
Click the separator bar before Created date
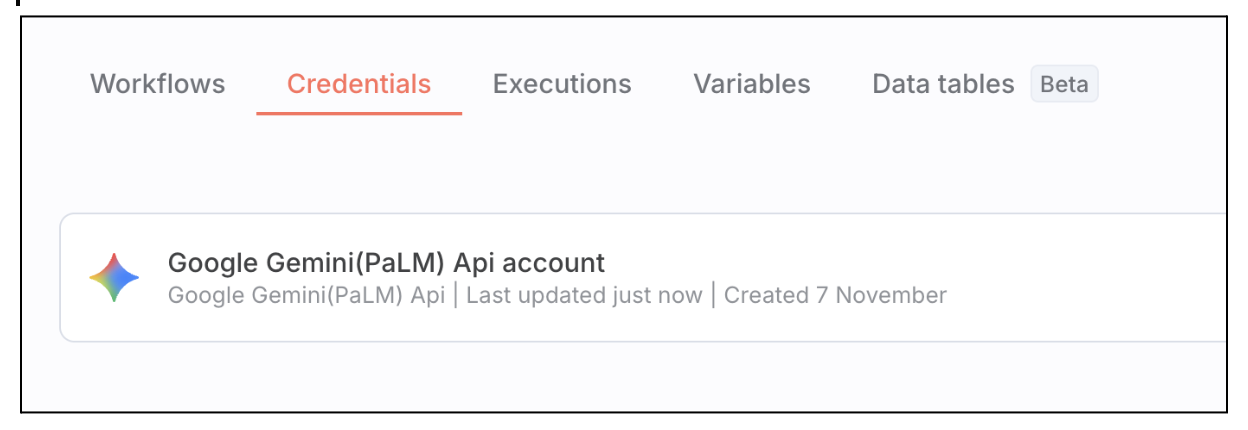click(713, 296)
